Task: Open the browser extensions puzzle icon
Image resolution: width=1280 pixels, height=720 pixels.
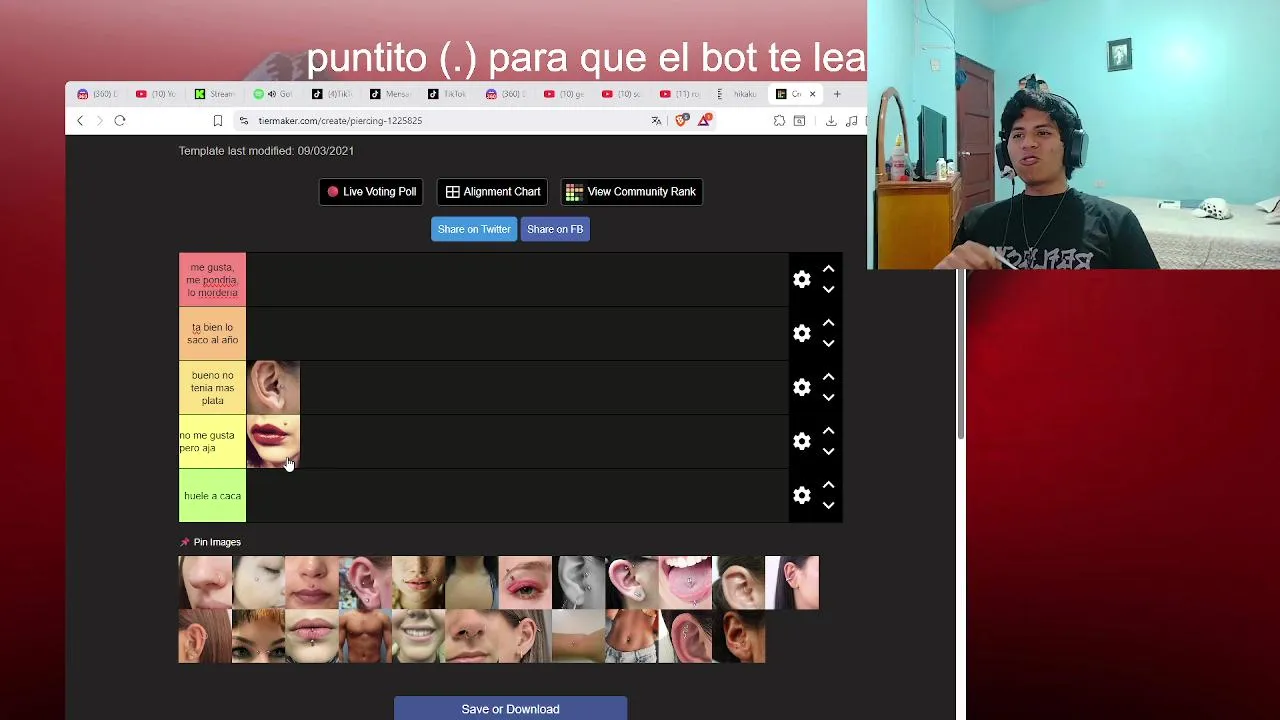Action: coord(779,121)
